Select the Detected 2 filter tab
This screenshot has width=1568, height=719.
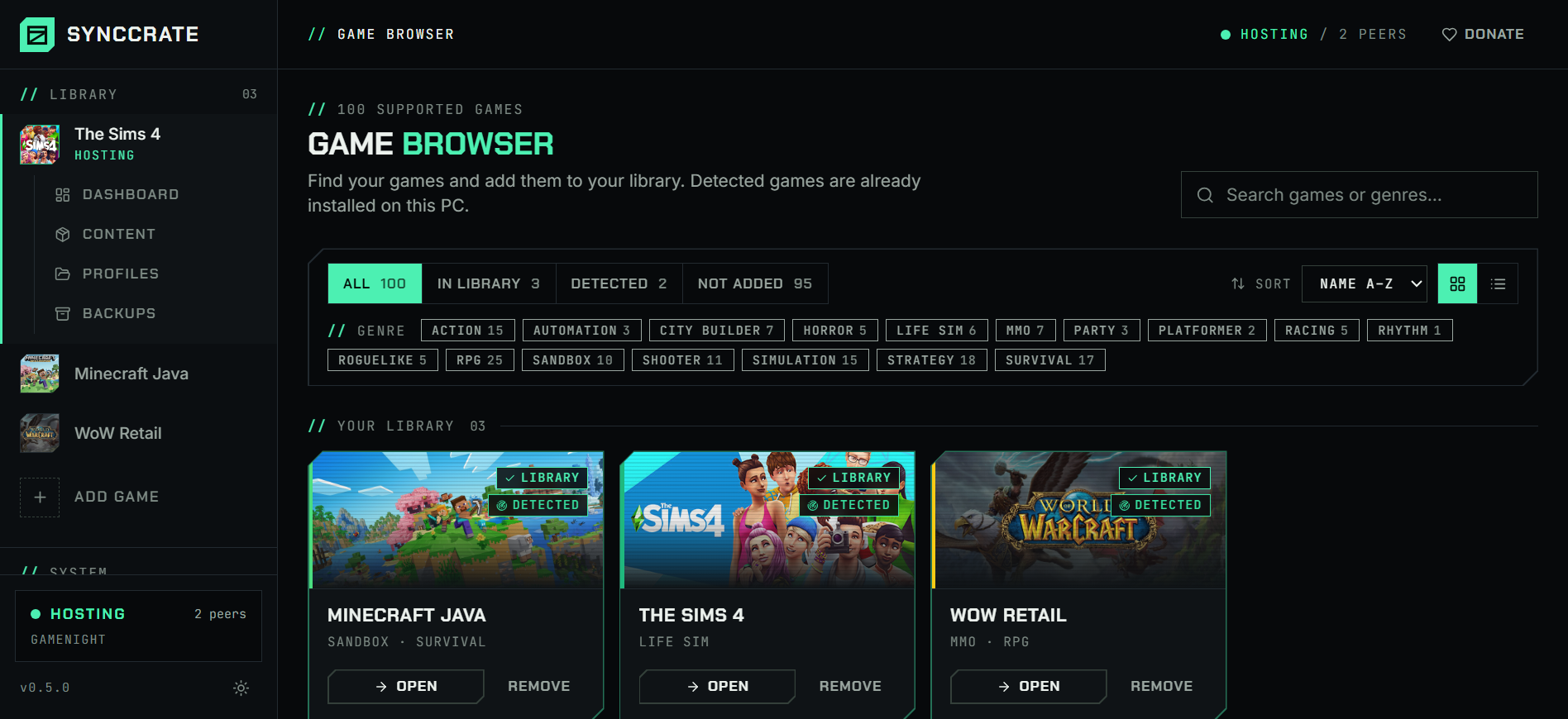pos(619,283)
